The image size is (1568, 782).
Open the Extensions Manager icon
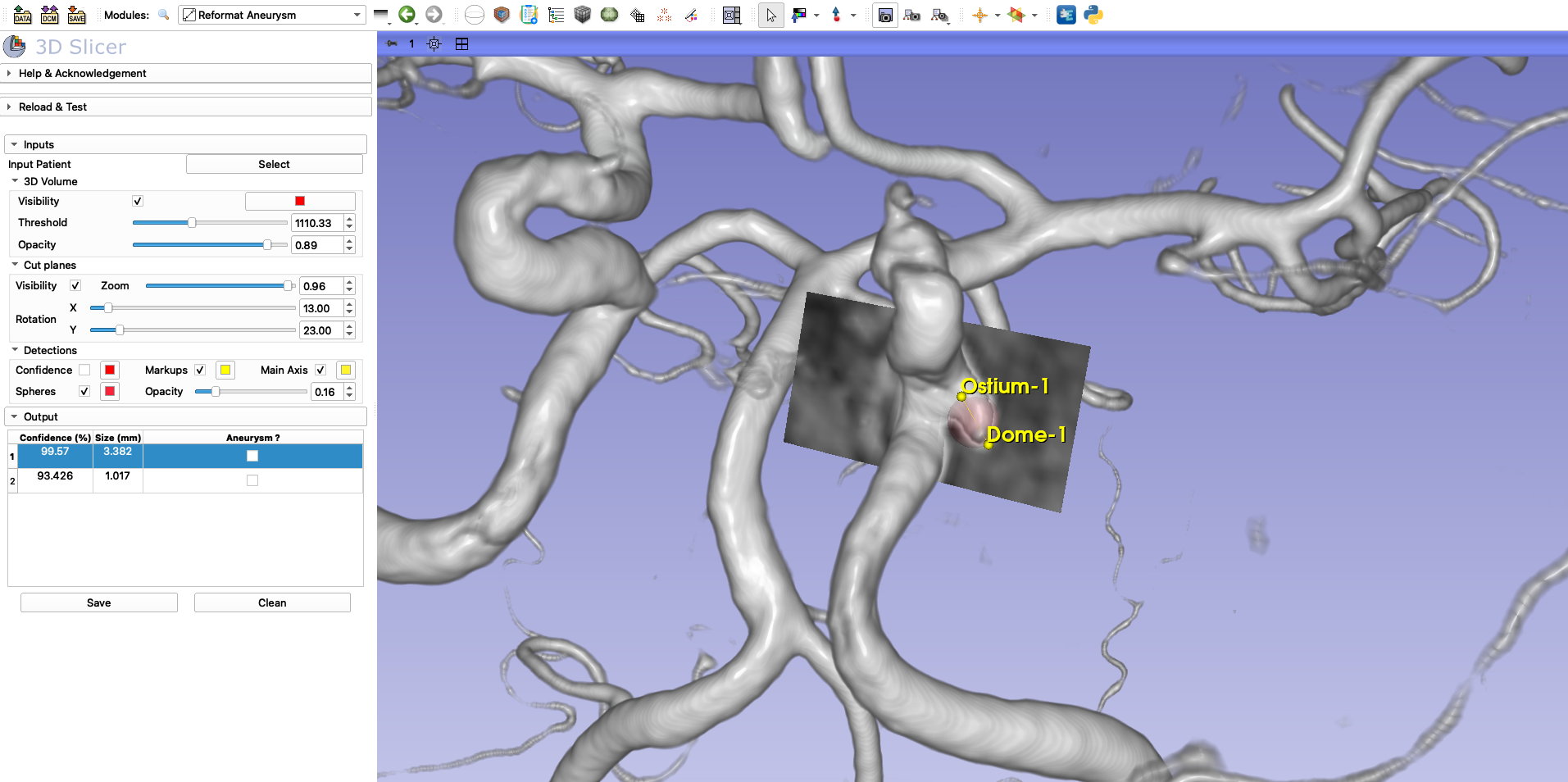point(1066,15)
